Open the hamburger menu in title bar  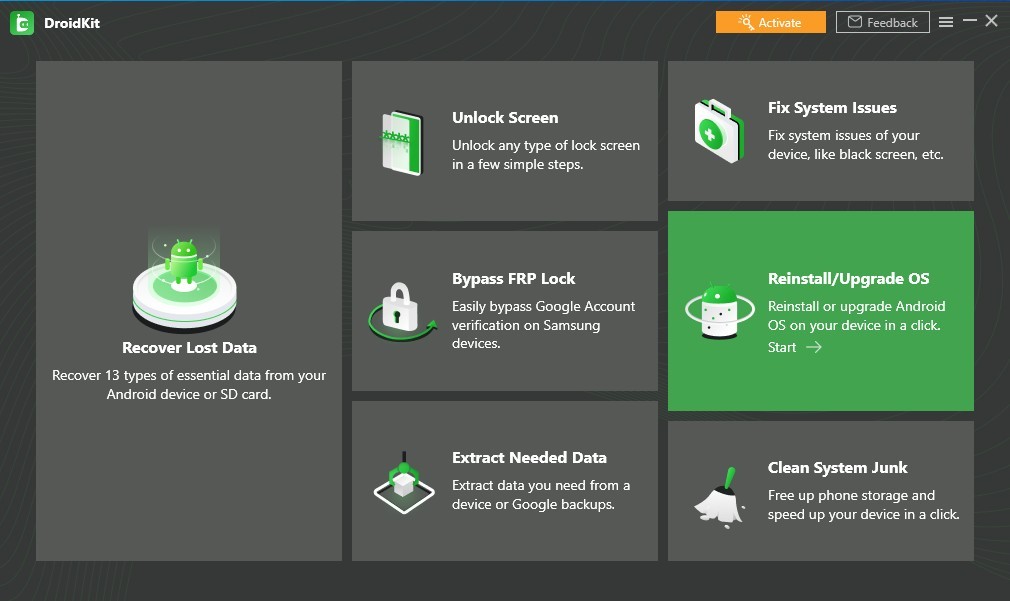tap(946, 22)
